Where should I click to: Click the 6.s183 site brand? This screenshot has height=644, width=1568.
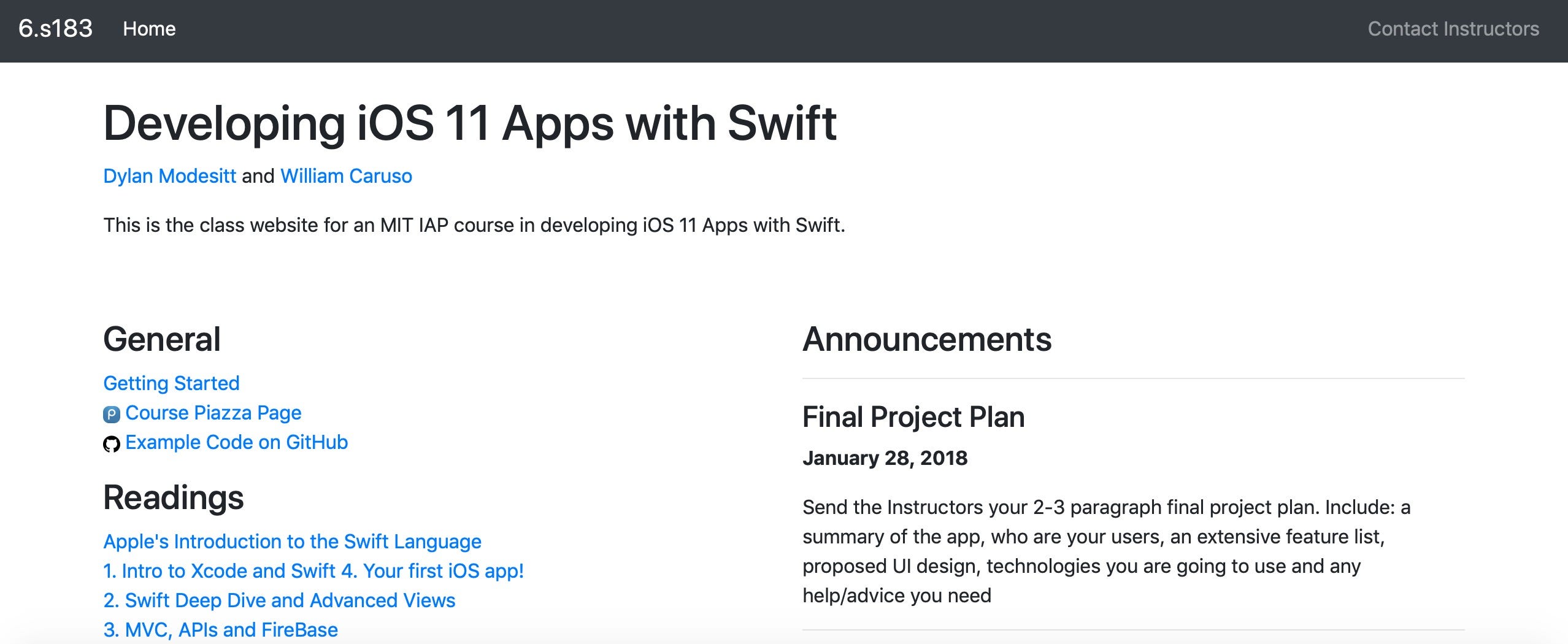coord(54,28)
